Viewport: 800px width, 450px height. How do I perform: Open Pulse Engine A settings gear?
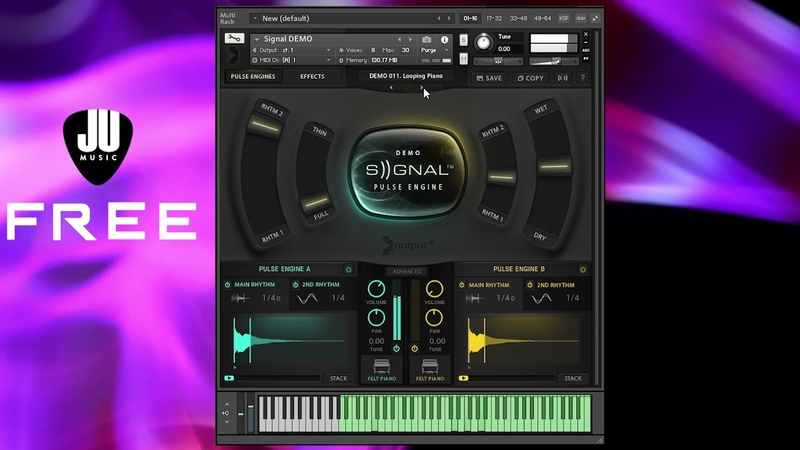point(348,269)
